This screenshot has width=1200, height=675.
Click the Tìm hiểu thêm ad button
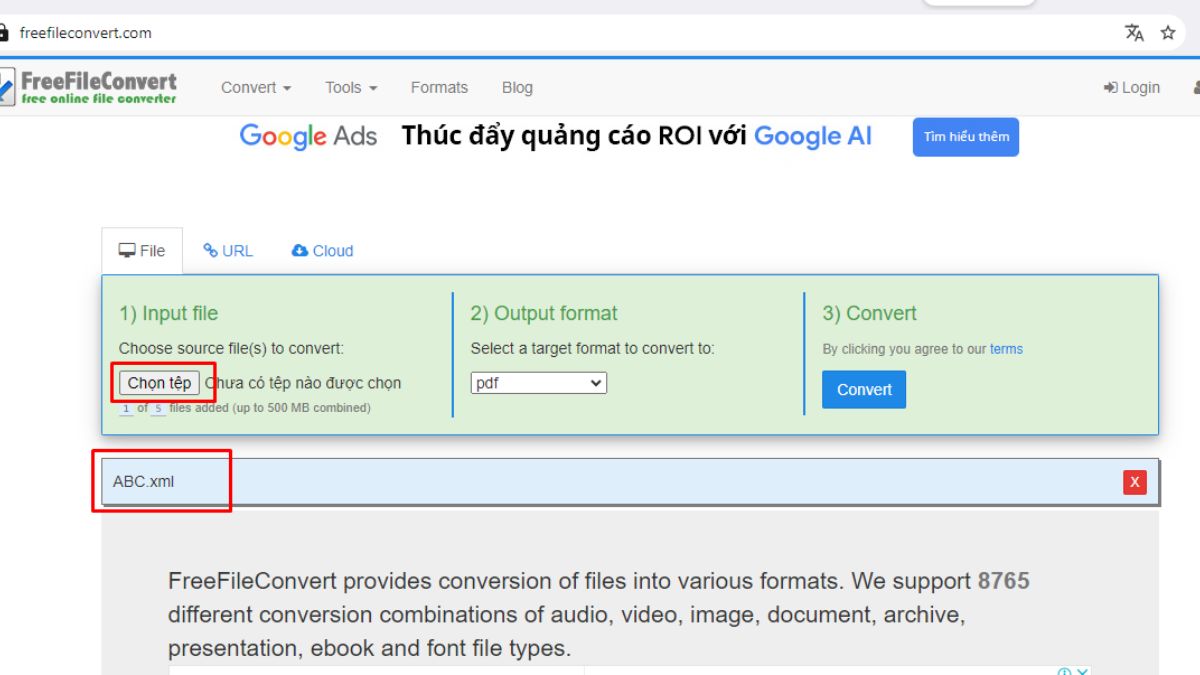coord(965,136)
